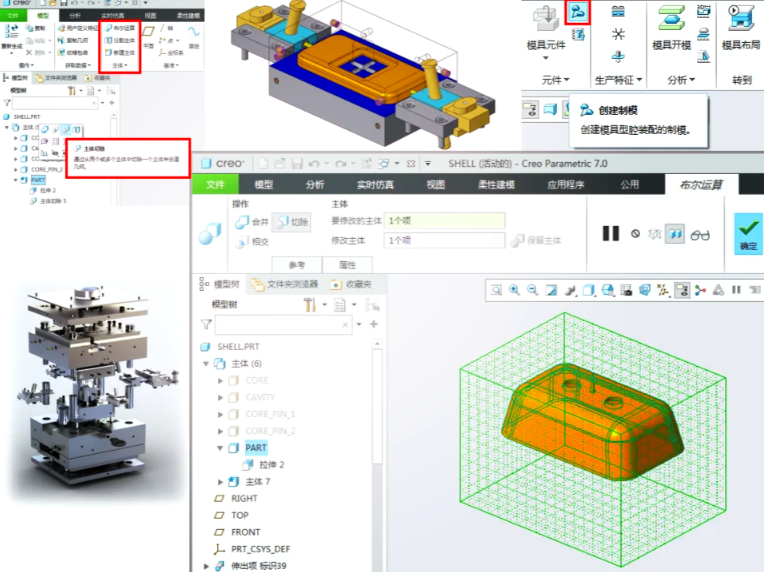Select the 相交 (intersect) operation
The width and height of the screenshot is (764, 572).
[252, 242]
